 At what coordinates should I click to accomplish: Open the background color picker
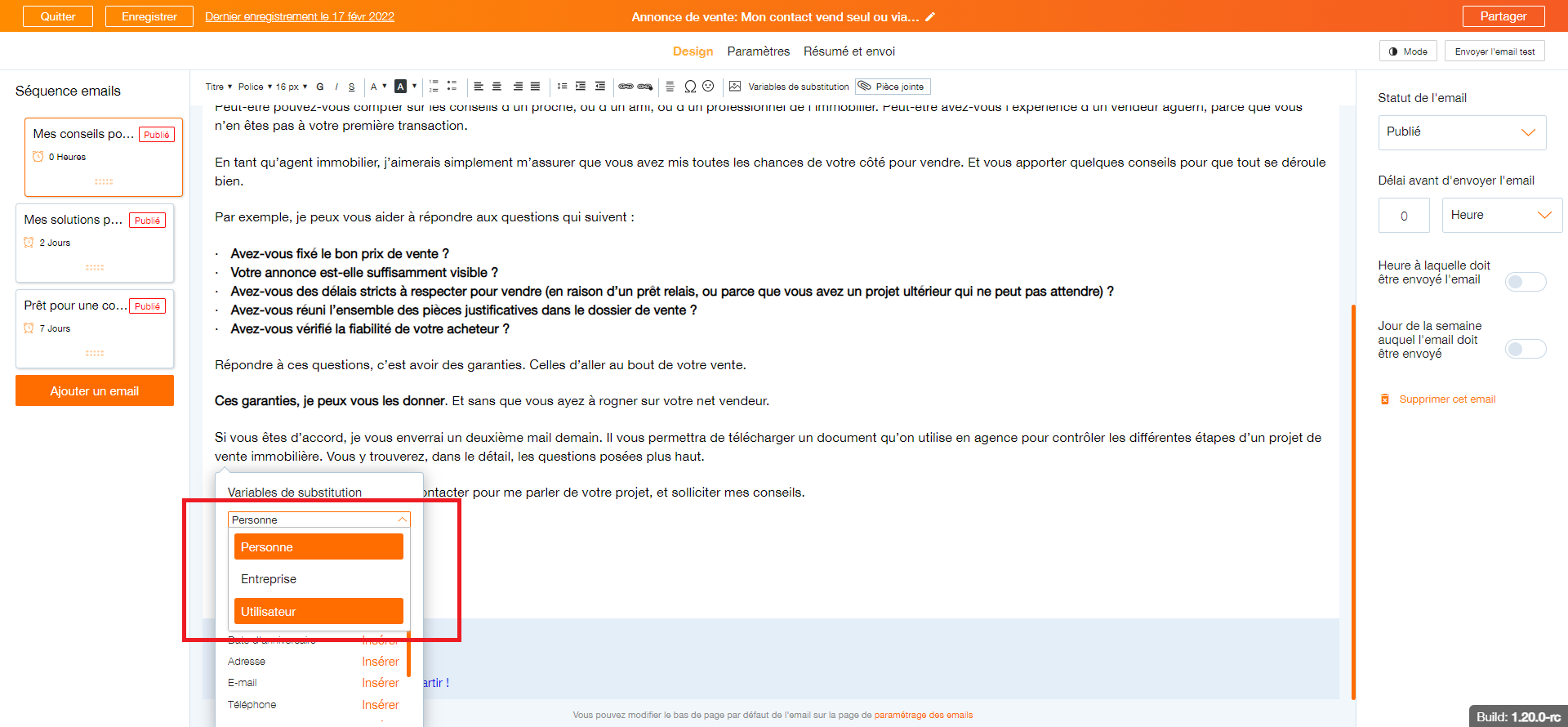(x=406, y=87)
